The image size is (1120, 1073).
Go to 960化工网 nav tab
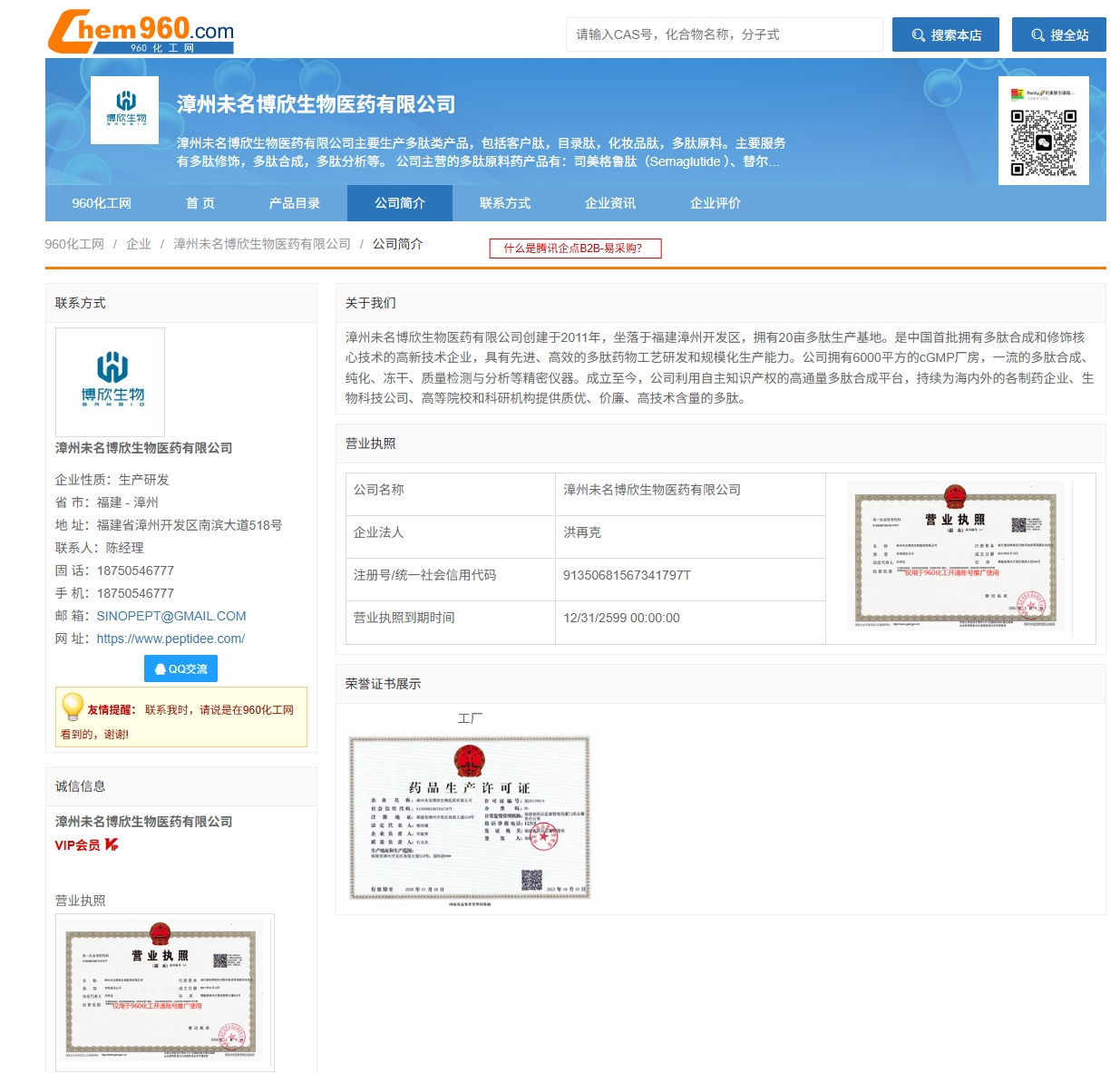pyautogui.click(x=102, y=203)
